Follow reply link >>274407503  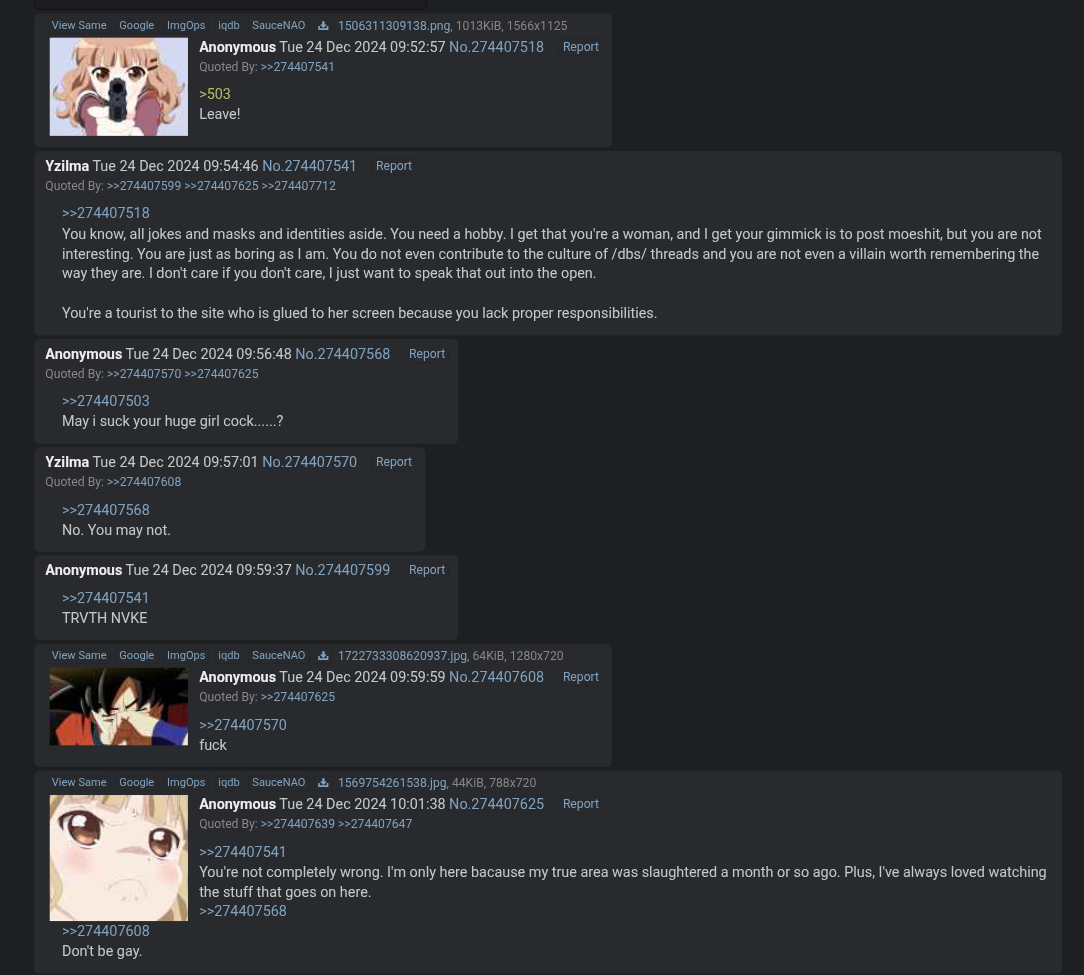(106, 401)
